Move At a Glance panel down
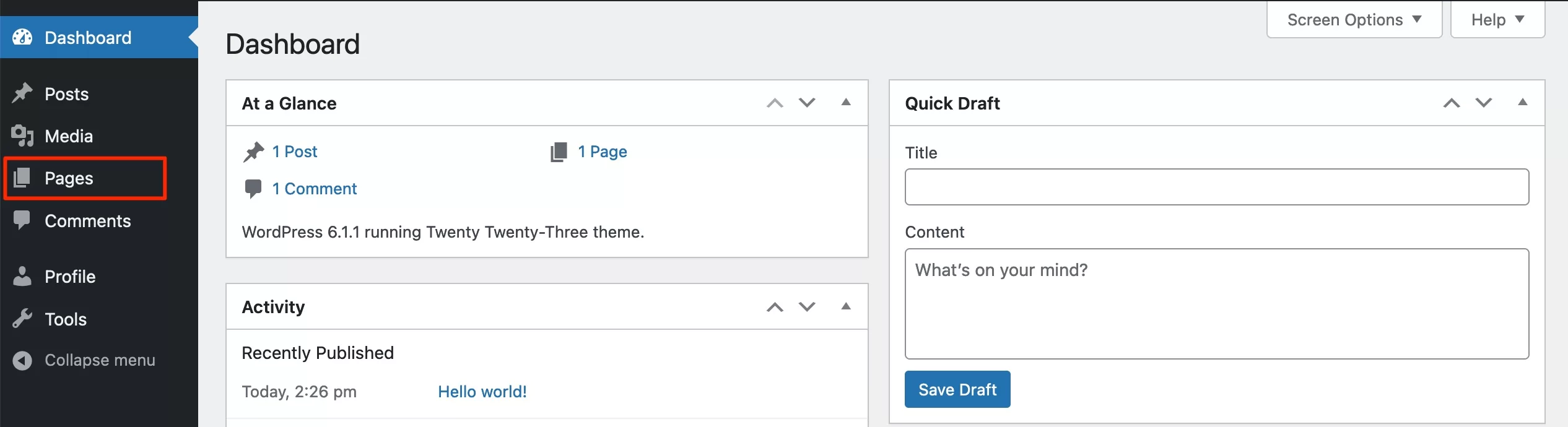Viewport: 1568px width, 427px height. [x=807, y=103]
